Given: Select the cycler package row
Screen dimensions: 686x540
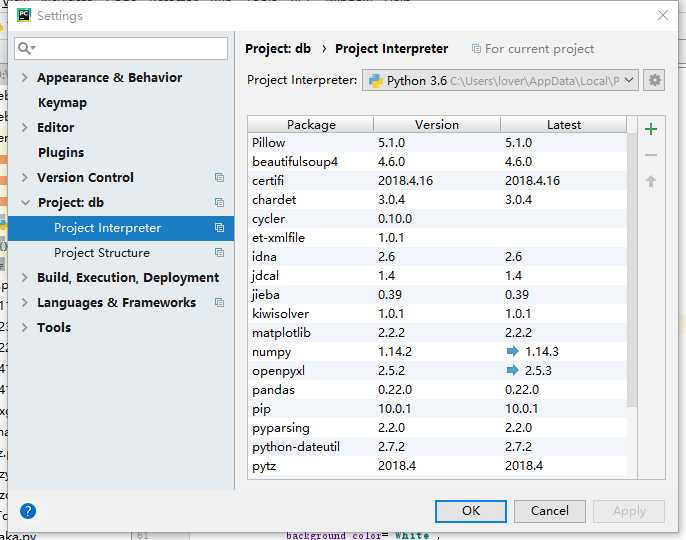Looking at the screenshot, I should 437,218.
